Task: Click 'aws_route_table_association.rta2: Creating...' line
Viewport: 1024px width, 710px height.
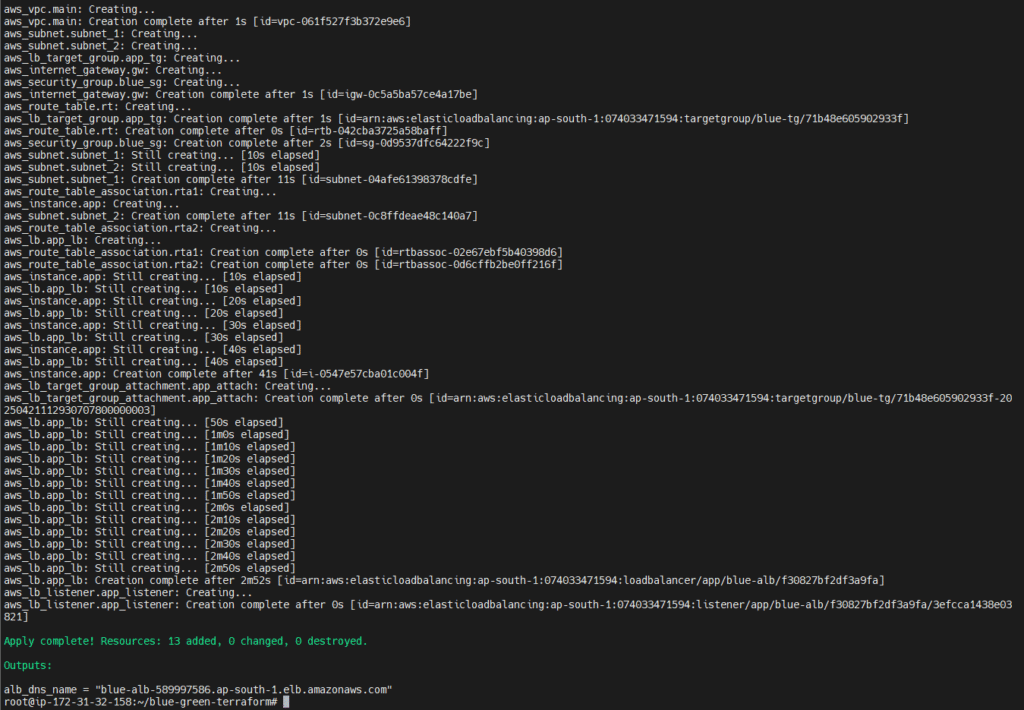Action: (x=140, y=229)
